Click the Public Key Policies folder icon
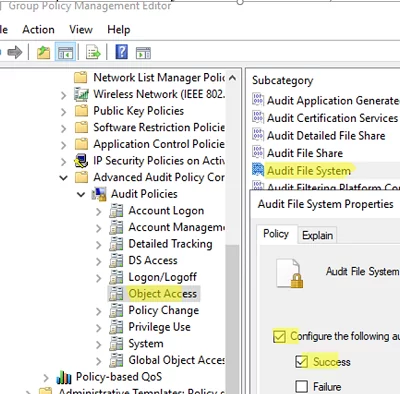The width and height of the screenshot is (400, 394). click(x=81, y=110)
